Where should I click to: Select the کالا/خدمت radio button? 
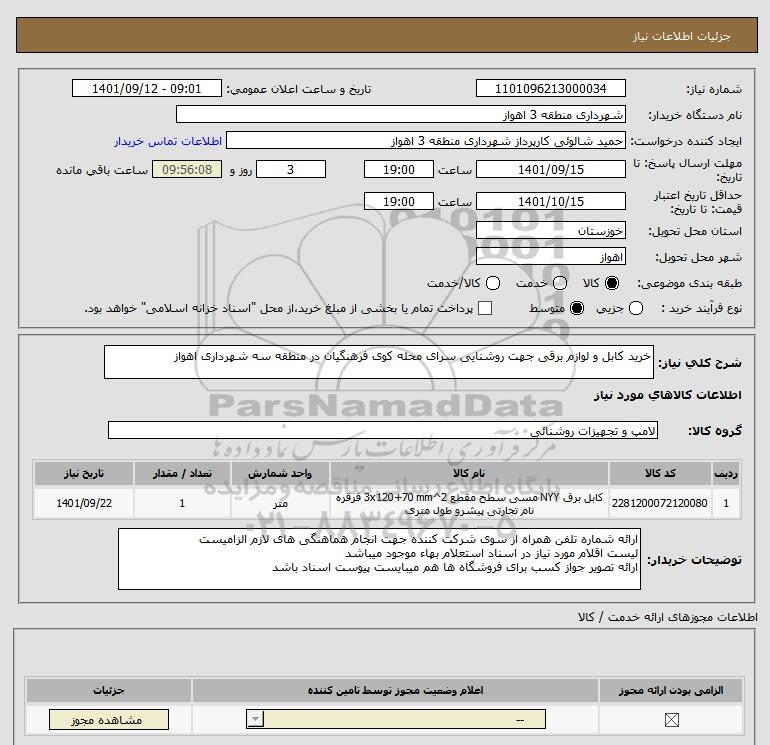tap(493, 283)
